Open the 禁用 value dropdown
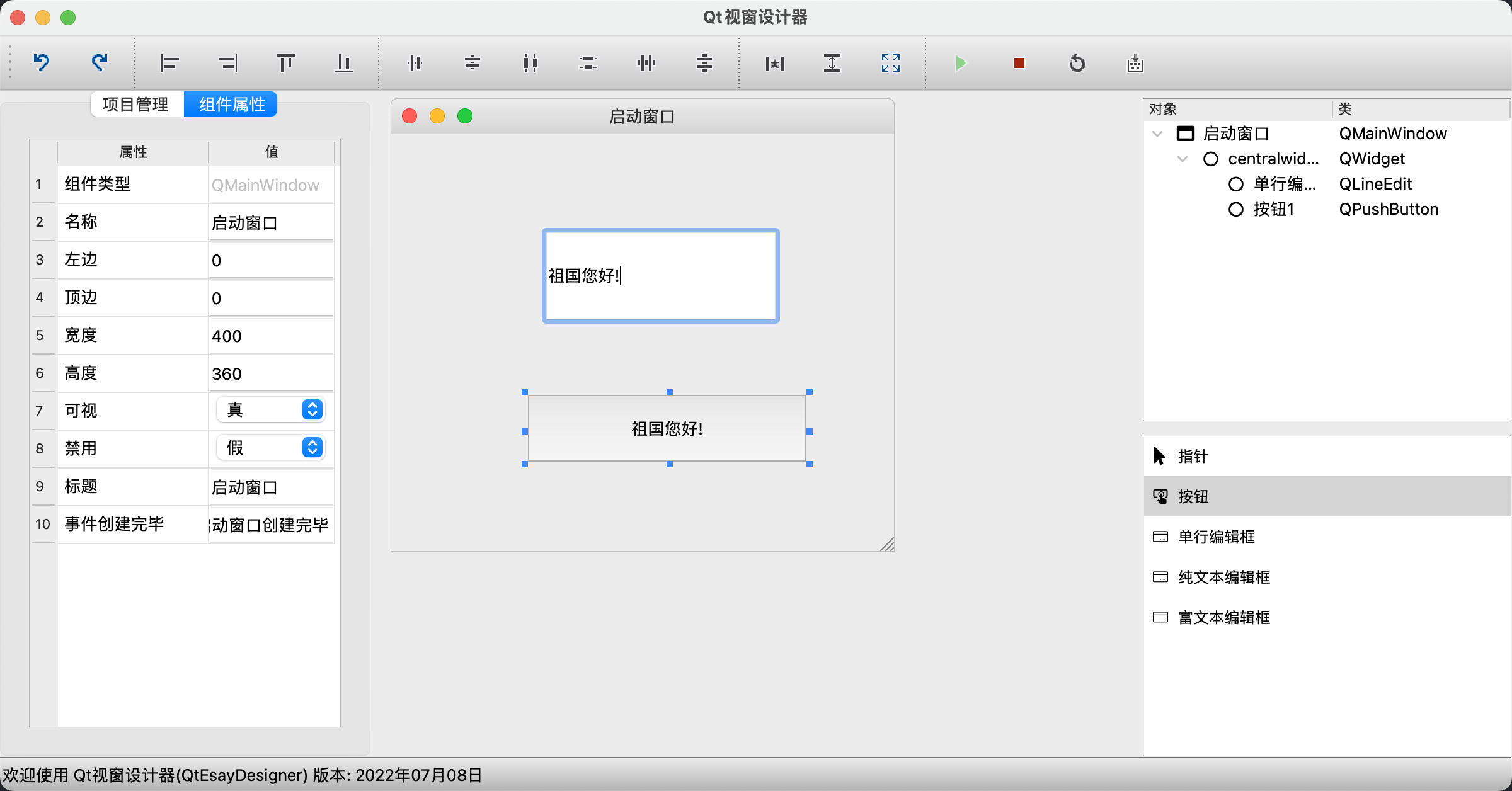1512x791 pixels. pos(271,448)
